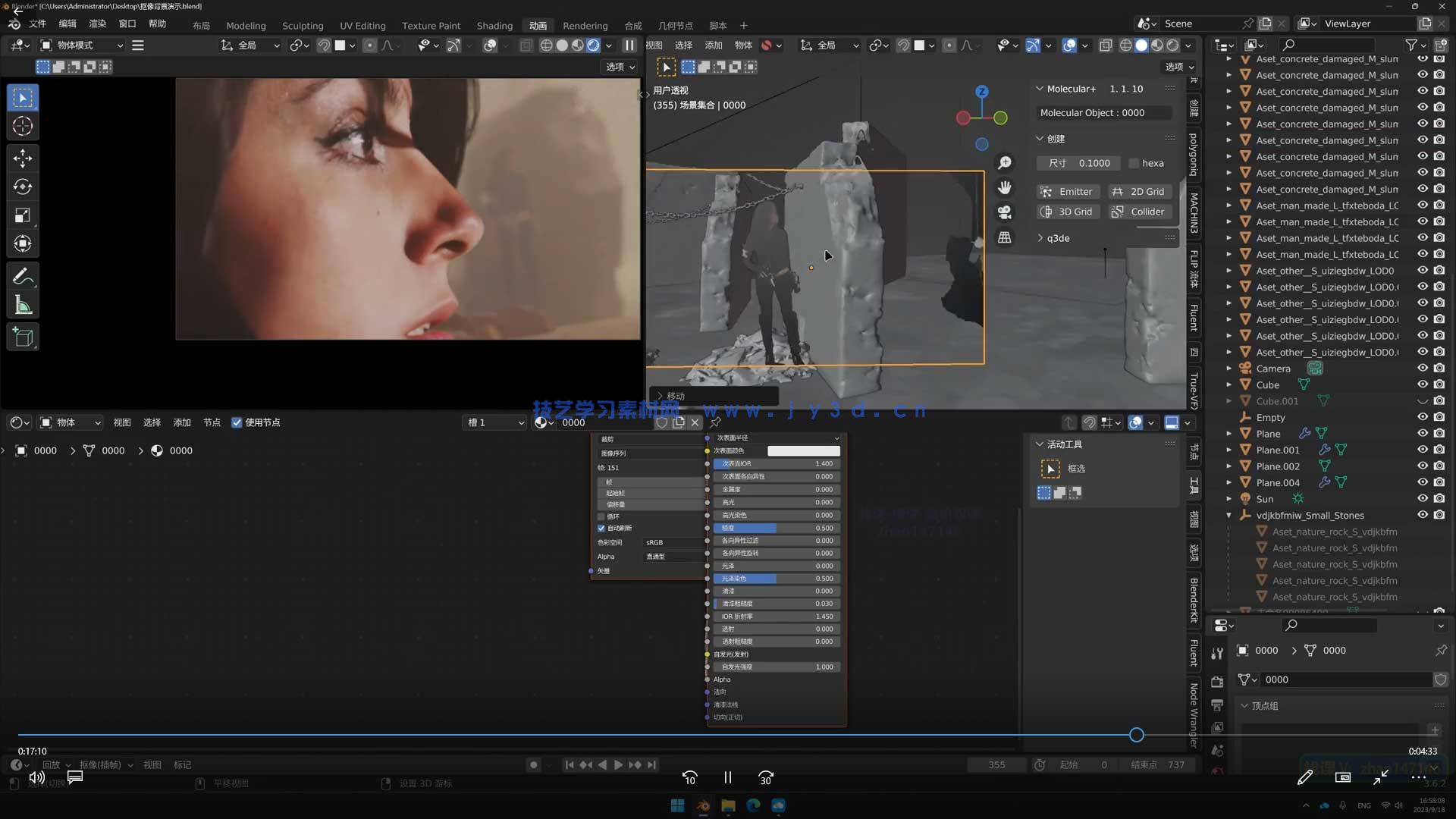
Task: Open the 物体模式 mode dropdown
Action: [x=82, y=45]
